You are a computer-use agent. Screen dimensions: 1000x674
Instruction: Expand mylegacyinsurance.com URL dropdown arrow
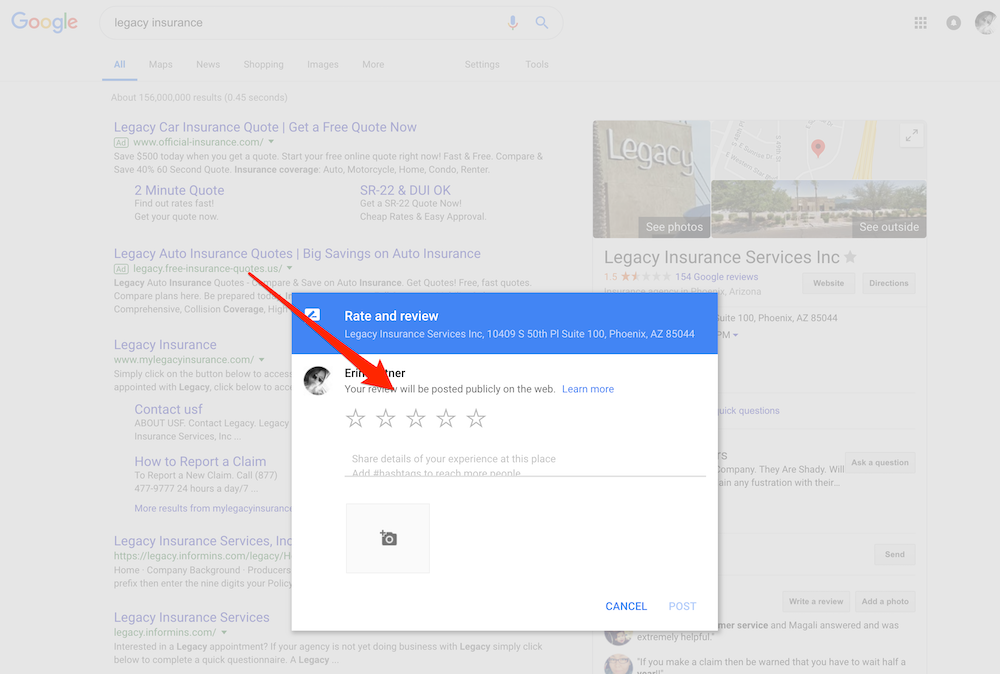261,360
